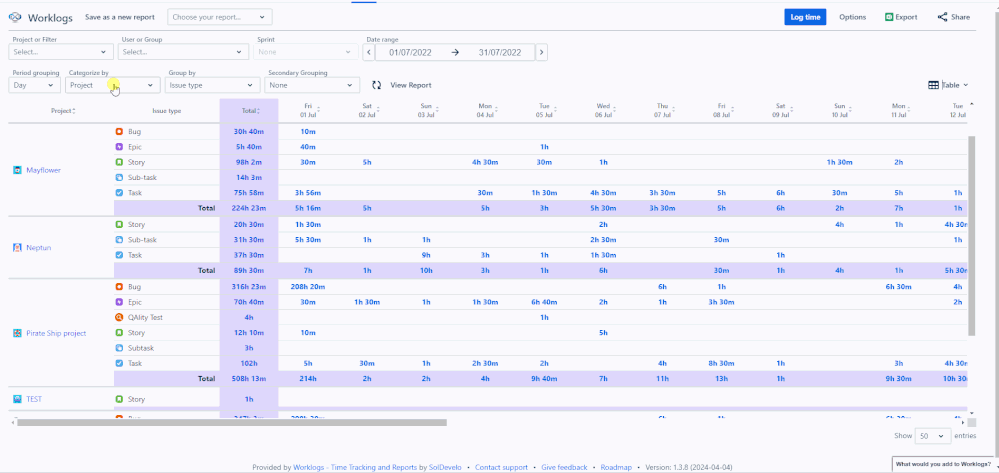This screenshot has height=473, width=999.
Task: Open the Options menu
Action: [852, 17]
